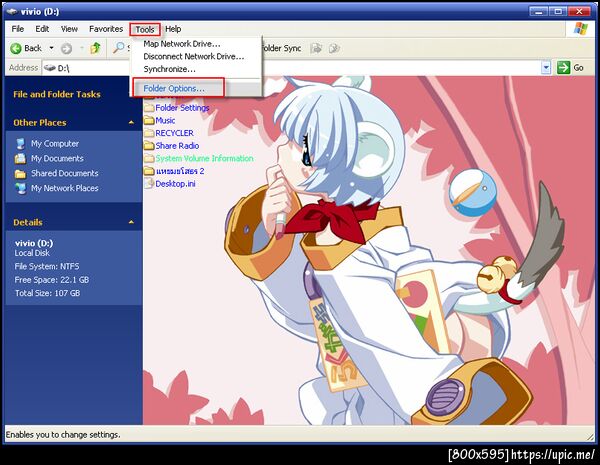The width and height of the screenshot is (600, 465).
Task: Select the Share Radio folder
Action: click(x=171, y=145)
